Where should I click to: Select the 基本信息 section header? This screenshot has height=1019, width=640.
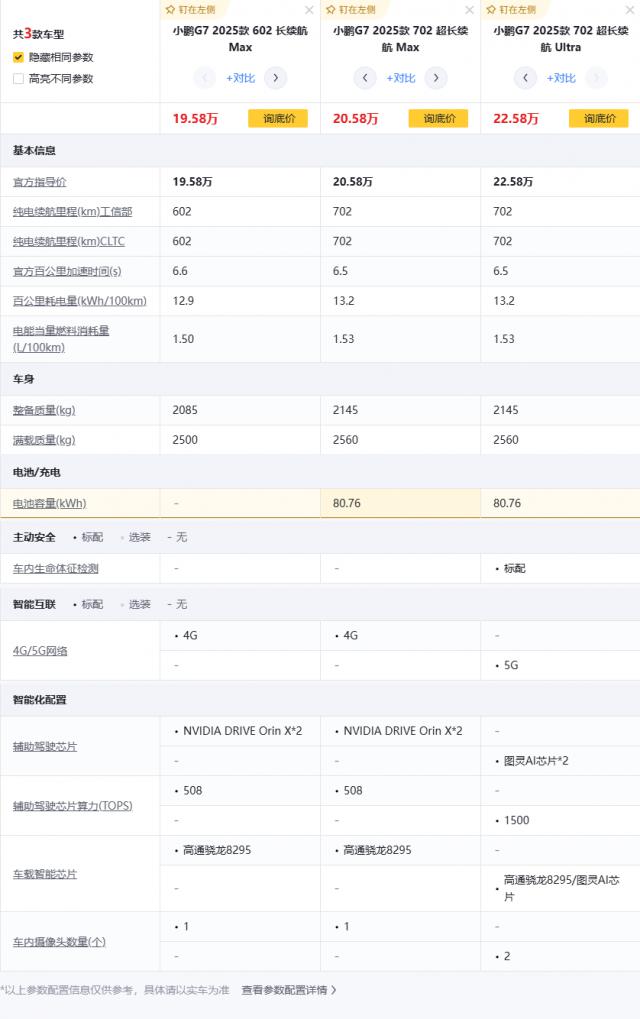coord(34,151)
